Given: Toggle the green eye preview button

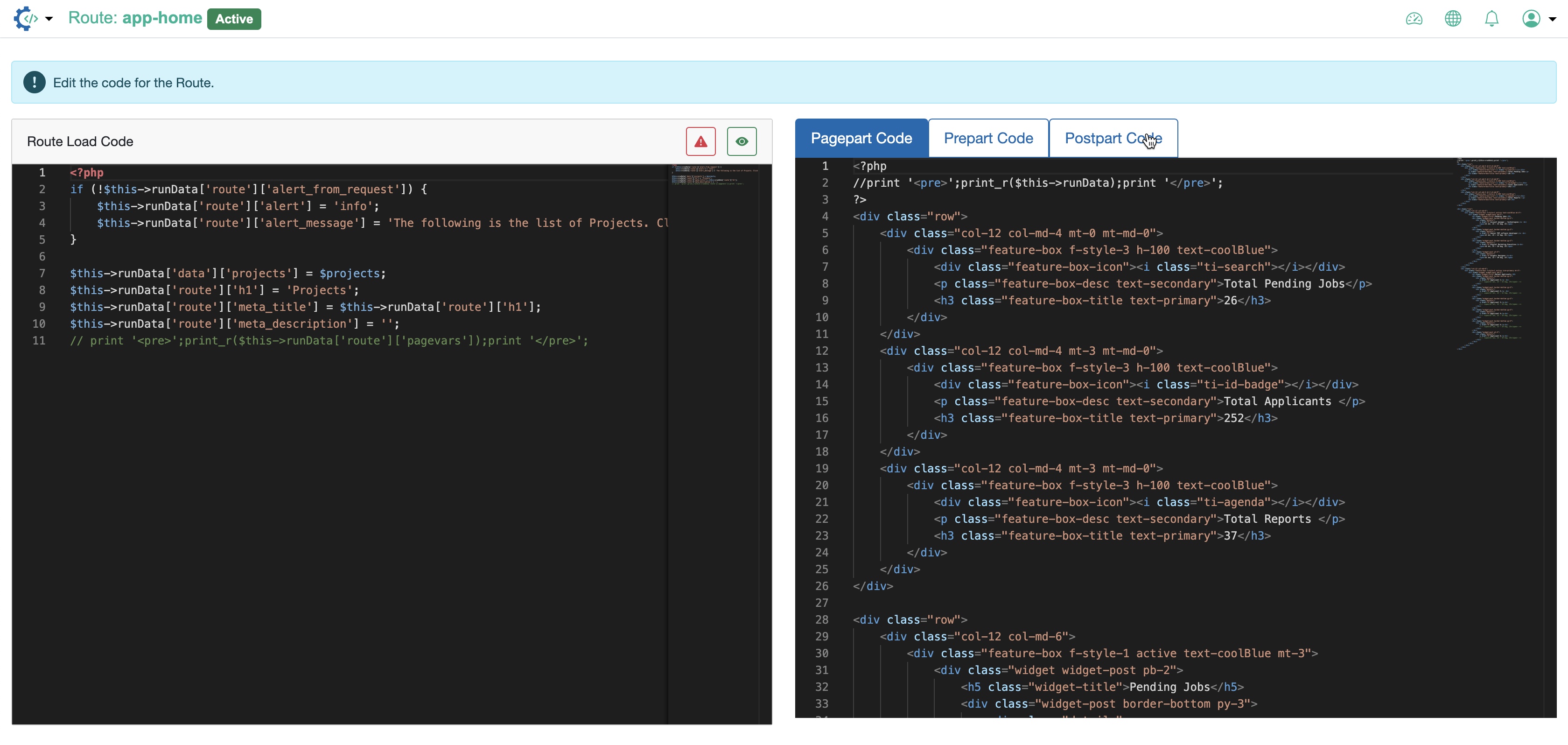Looking at the screenshot, I should coord(742,141).
